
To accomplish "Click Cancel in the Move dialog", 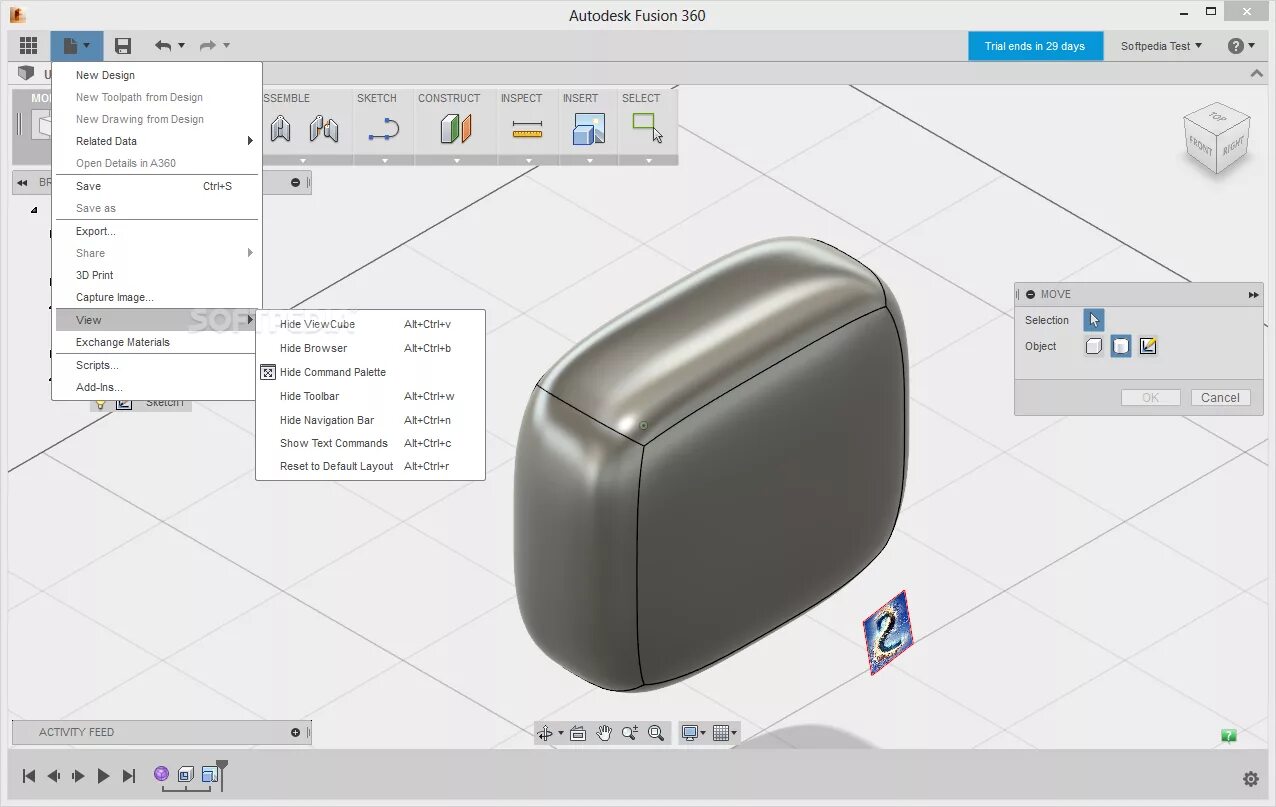I will pos(1220,398).
